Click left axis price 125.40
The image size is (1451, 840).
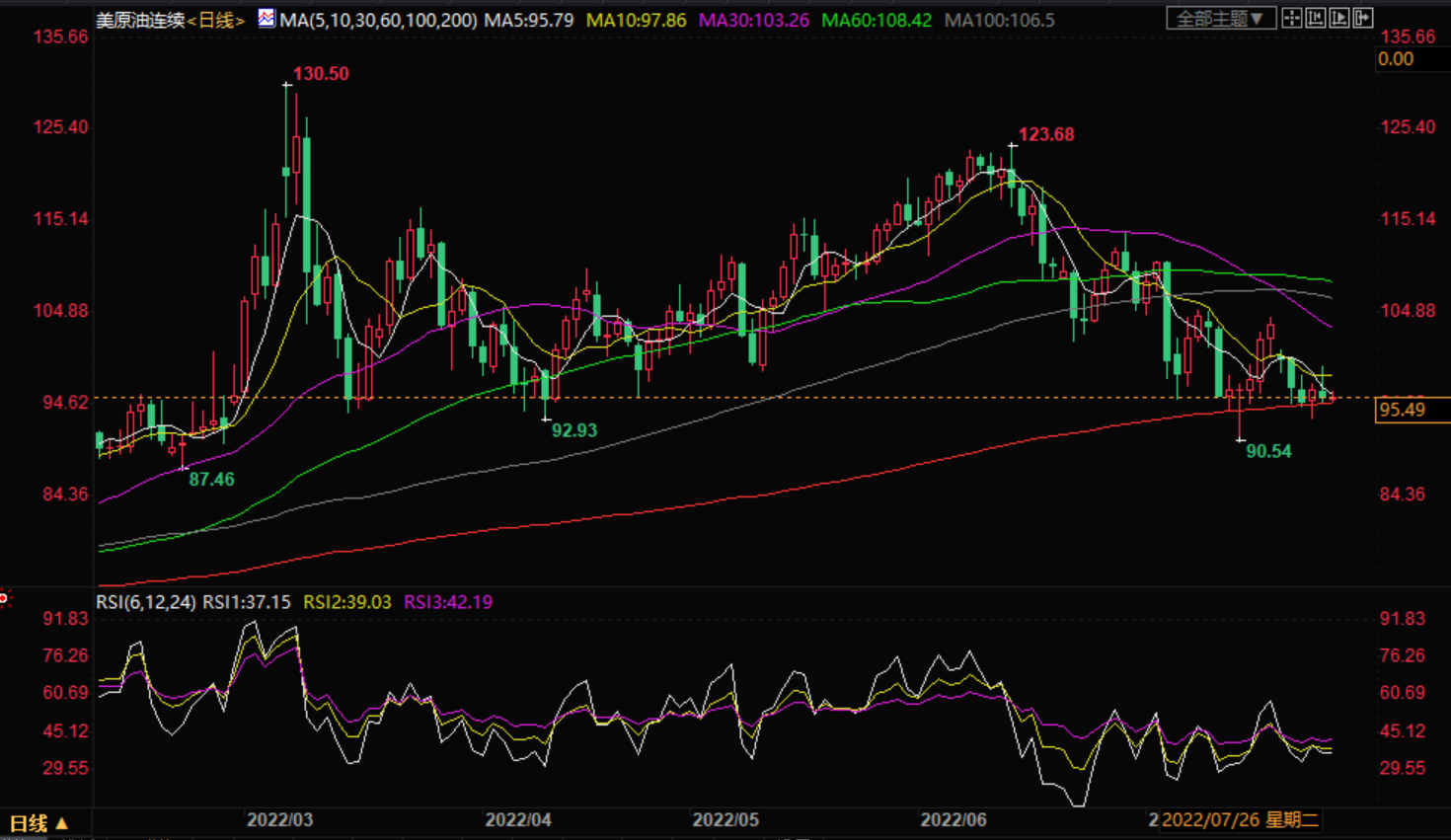click(61, 127)
